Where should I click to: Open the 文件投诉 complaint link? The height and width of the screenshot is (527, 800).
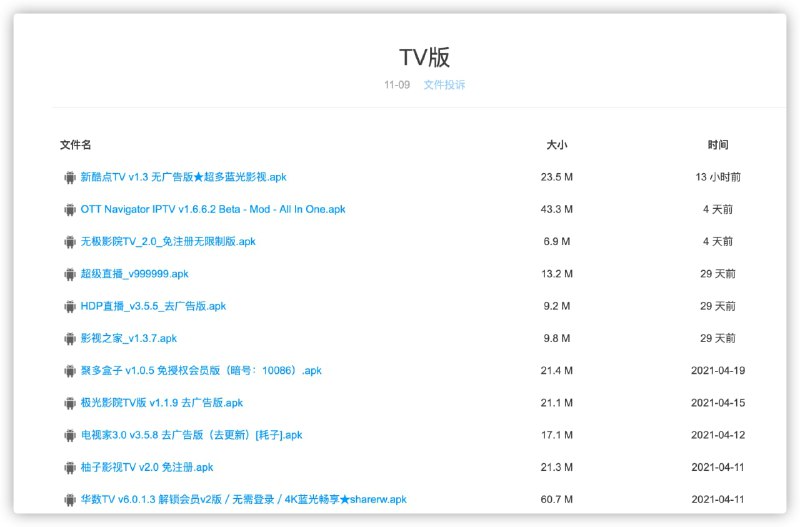tap(444, 85)
